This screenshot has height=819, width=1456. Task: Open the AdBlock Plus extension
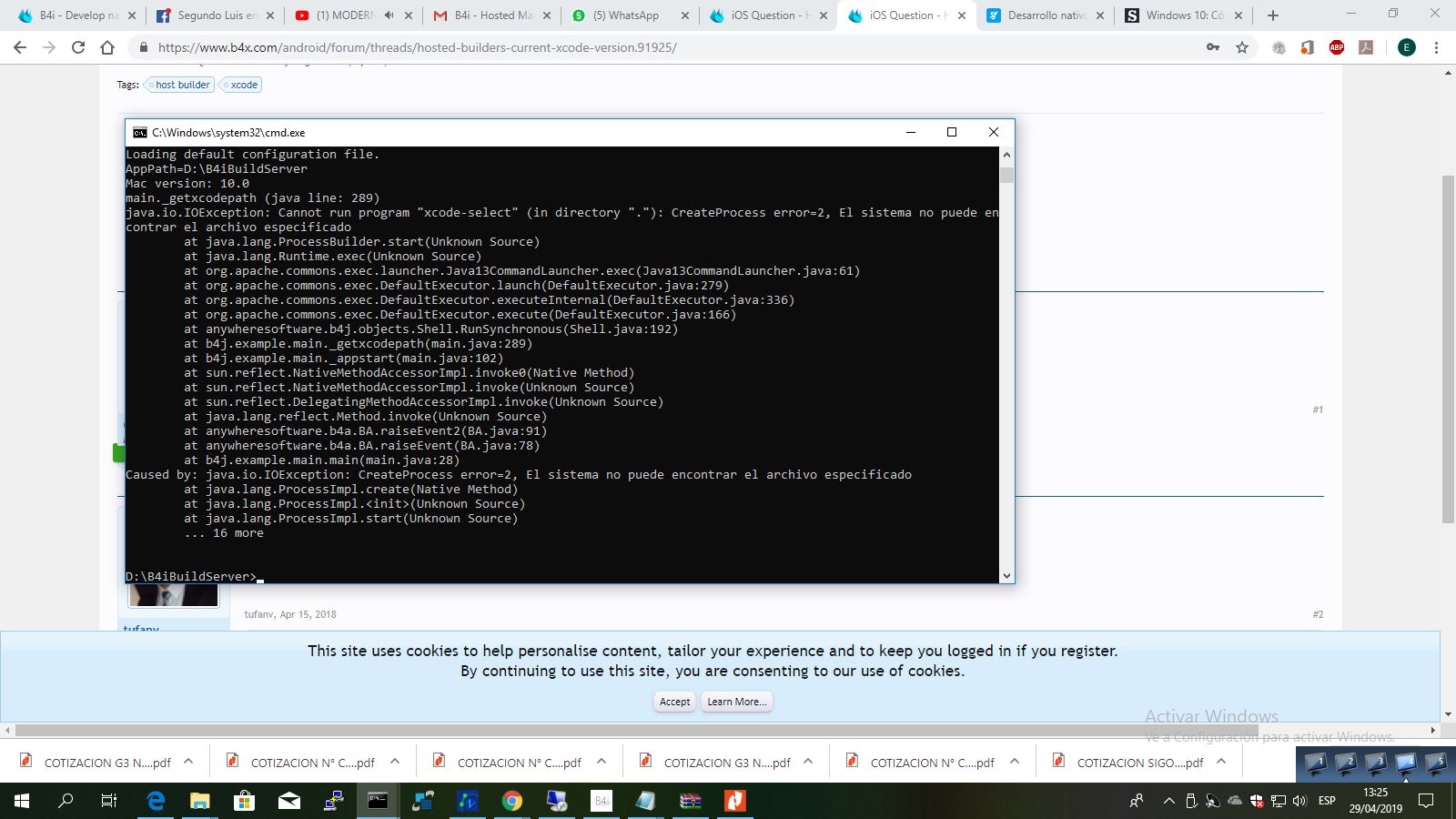pyautogui.click(x=1337, y=47)
